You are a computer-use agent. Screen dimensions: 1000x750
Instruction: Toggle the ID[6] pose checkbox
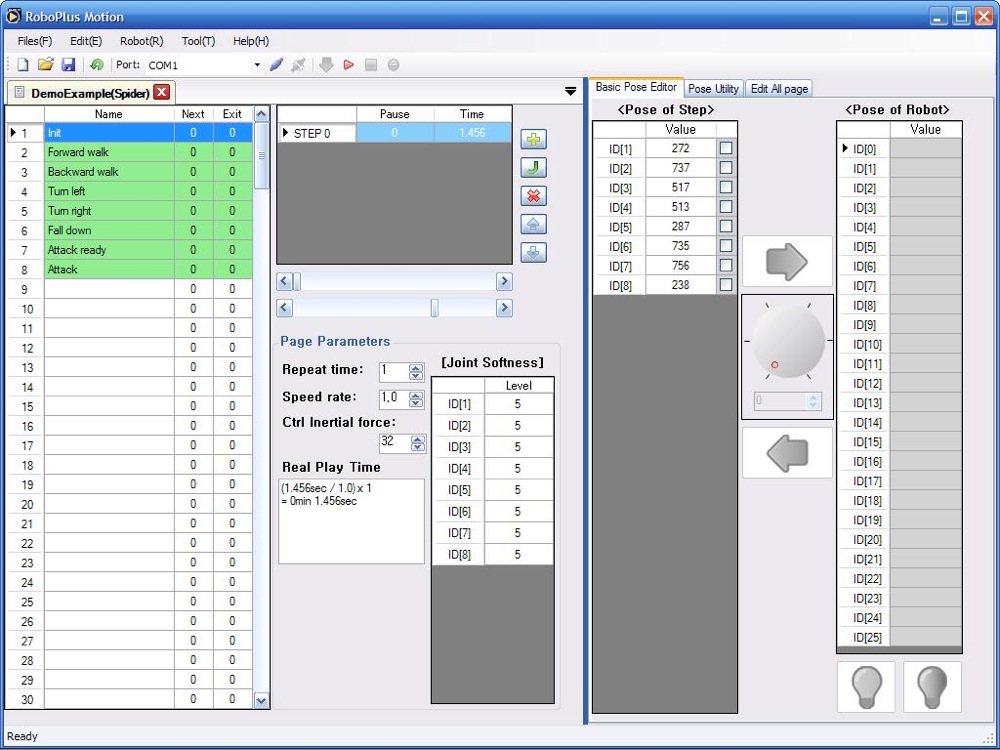(726, 246)
